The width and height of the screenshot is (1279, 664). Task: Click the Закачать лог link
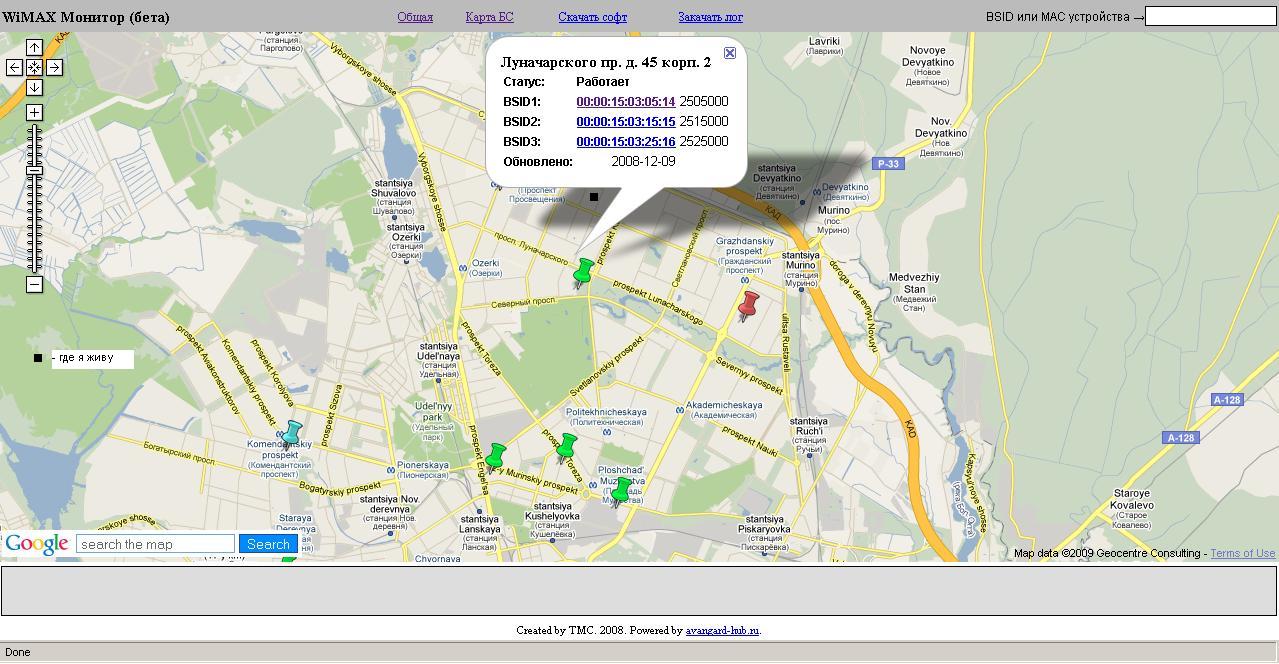tap(710, 17)
